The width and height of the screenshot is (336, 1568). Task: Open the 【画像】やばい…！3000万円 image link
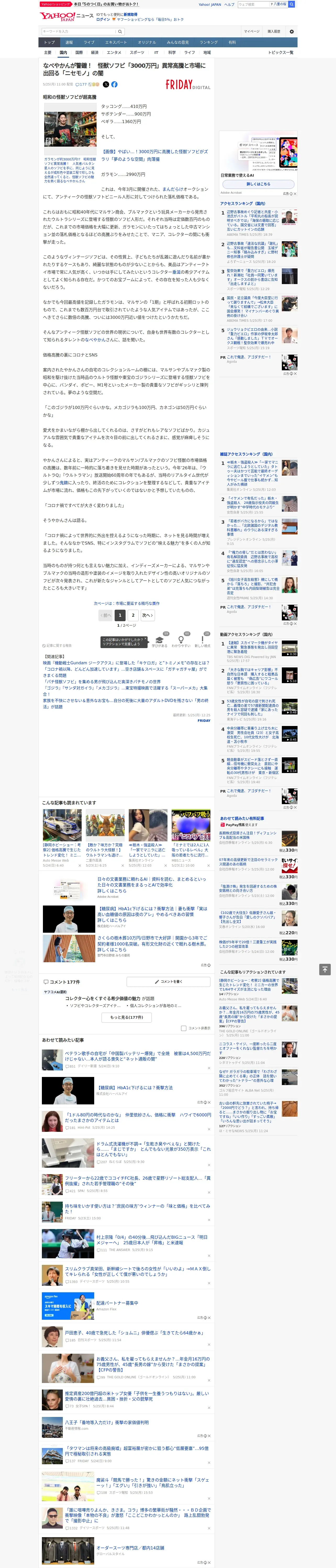click(x=154, y=155)
